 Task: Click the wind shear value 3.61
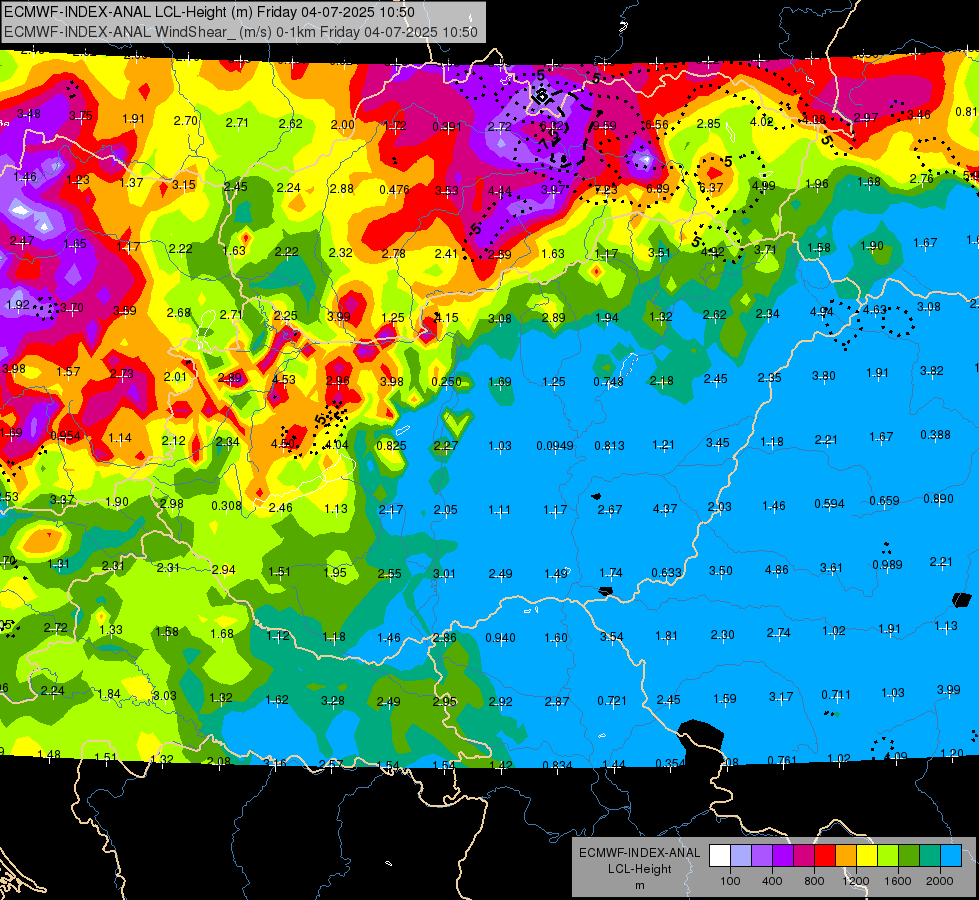831,567
